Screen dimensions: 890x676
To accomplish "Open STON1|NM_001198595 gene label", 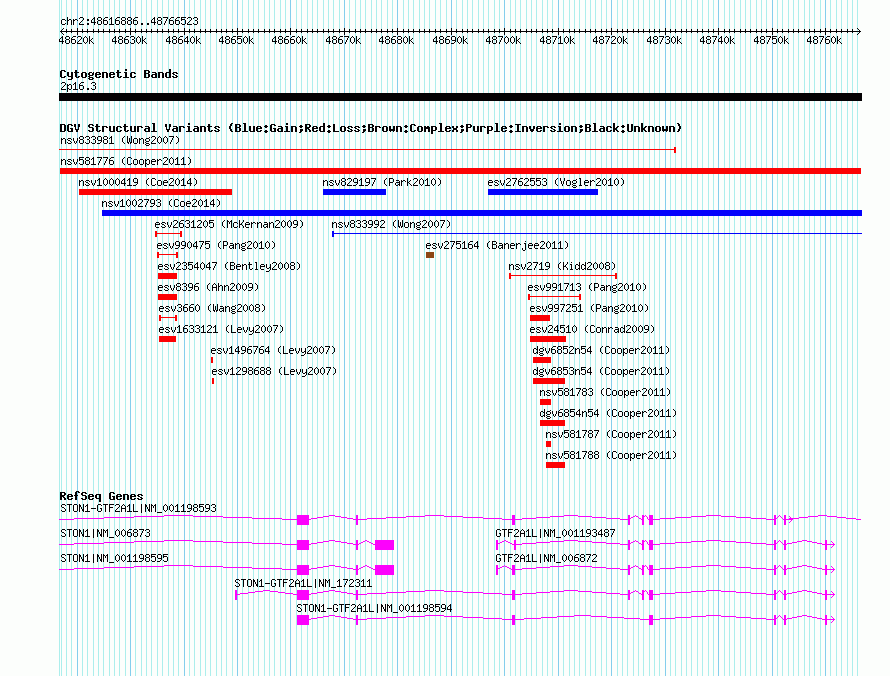I will click(x=114, y=558).
